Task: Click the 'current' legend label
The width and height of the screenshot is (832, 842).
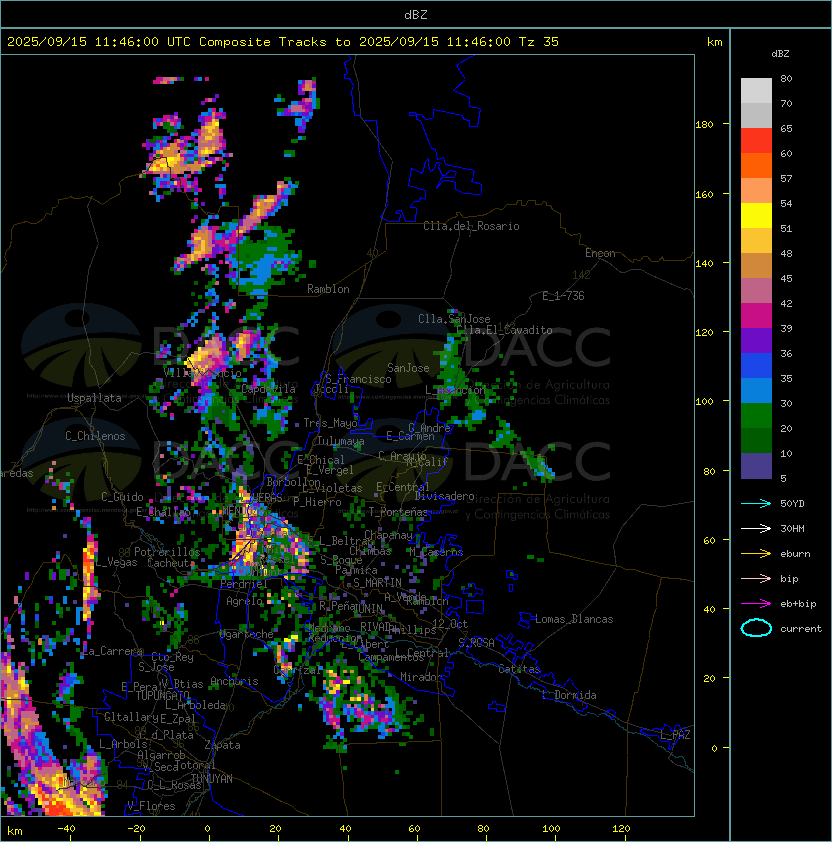Action: (801, 629)
